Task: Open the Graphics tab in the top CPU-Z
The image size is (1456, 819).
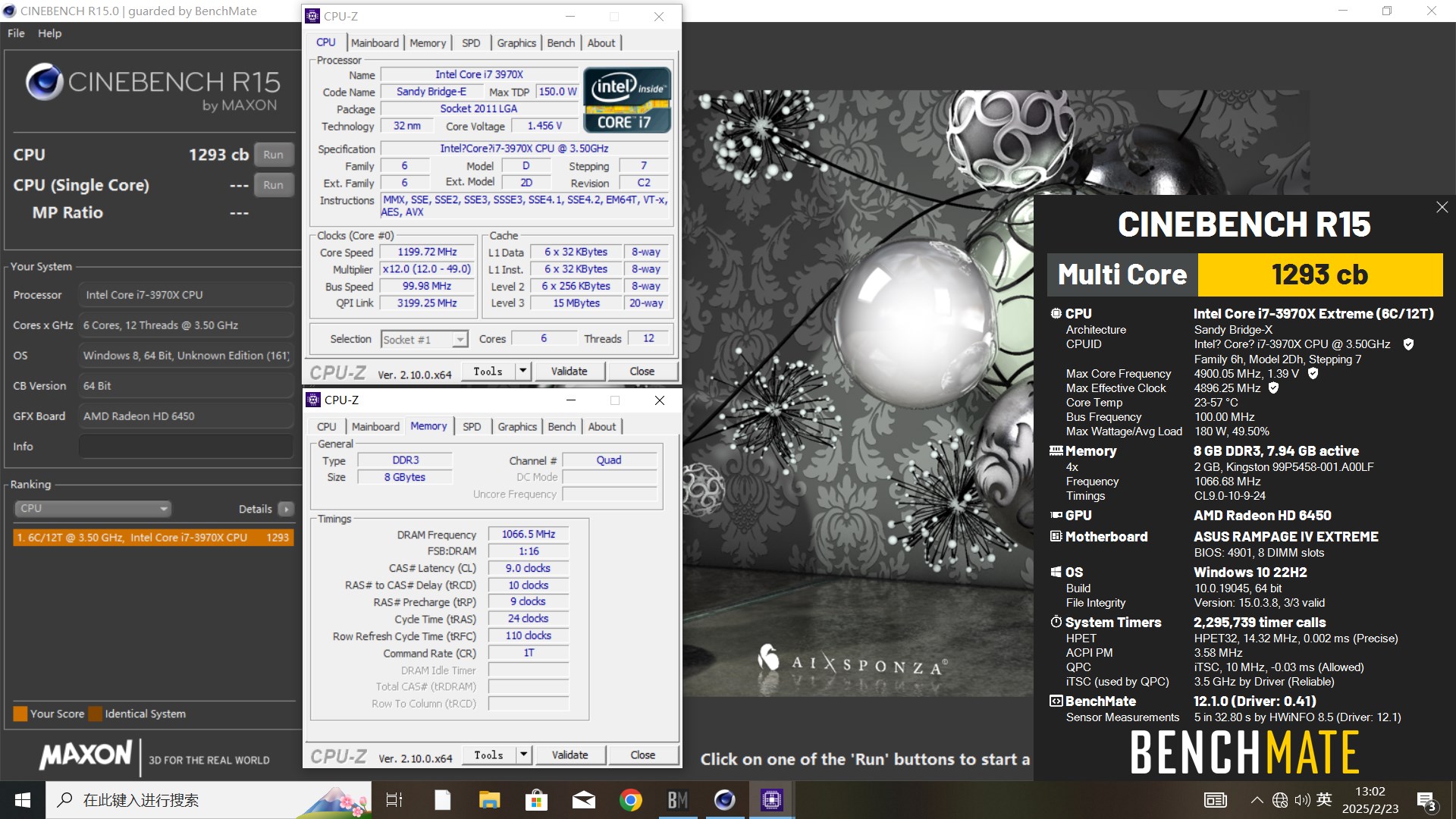Action: pyautogui.click(x=516, y=43)
